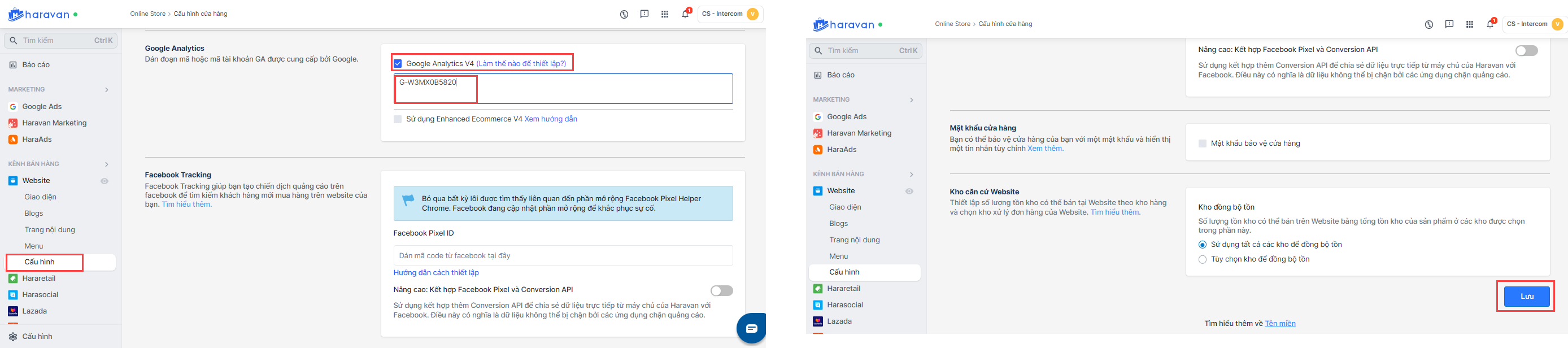The width and height of the screenshot is (1568, 348).
Task: Click the notification bell in the right screenshot
Action: 1489,24
